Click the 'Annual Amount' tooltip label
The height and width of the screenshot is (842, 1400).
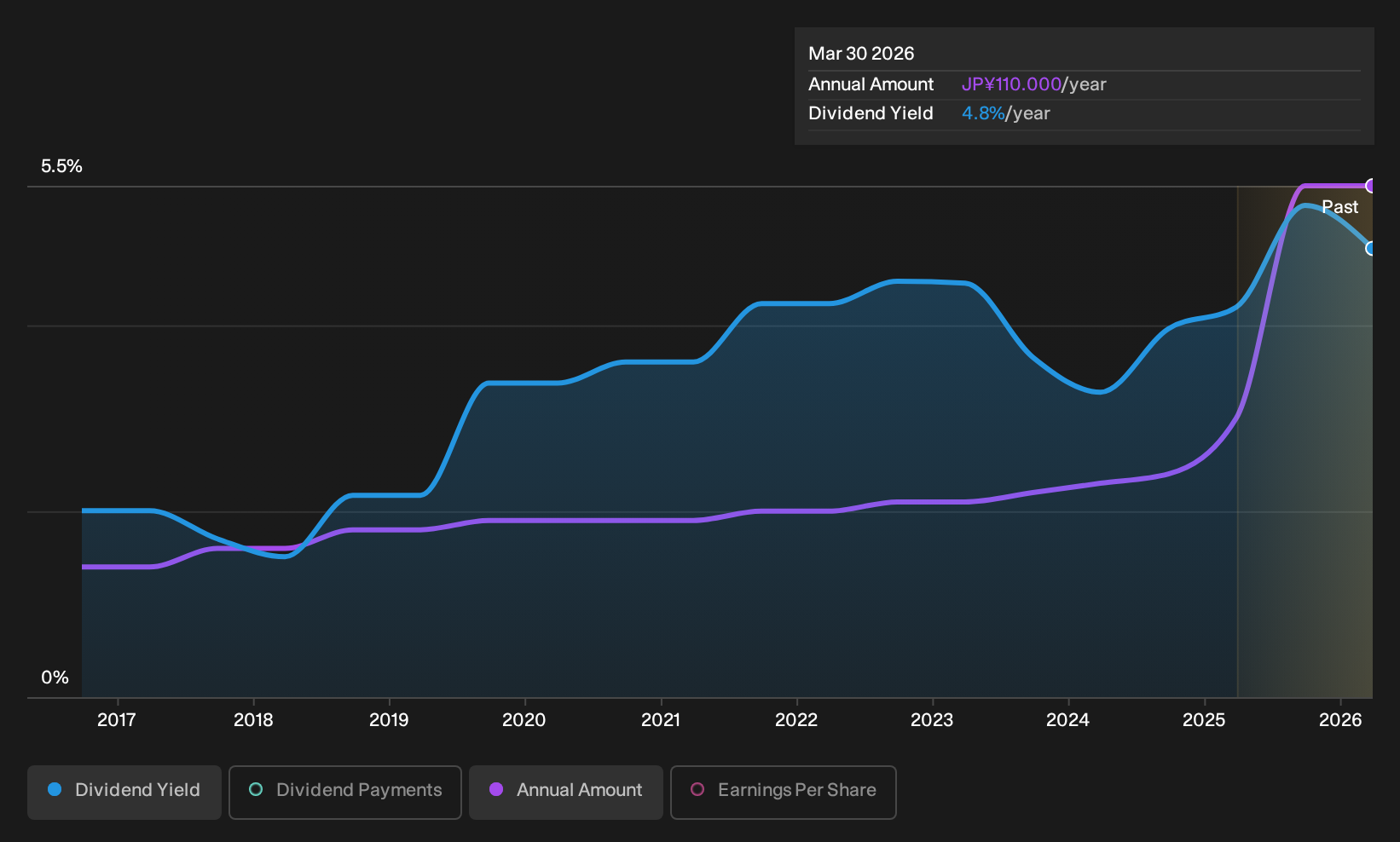pos(871,84)
